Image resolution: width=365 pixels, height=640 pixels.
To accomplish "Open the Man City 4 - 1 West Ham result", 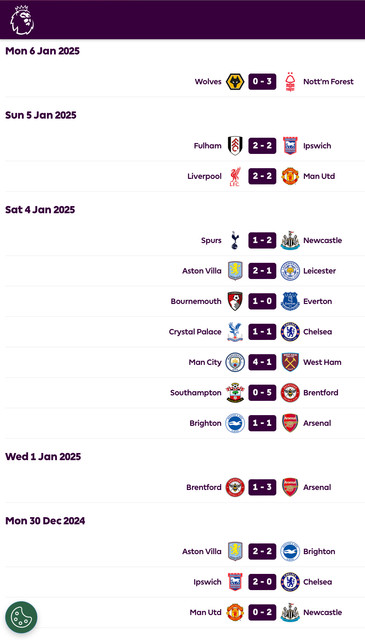I will coord(262,362).
